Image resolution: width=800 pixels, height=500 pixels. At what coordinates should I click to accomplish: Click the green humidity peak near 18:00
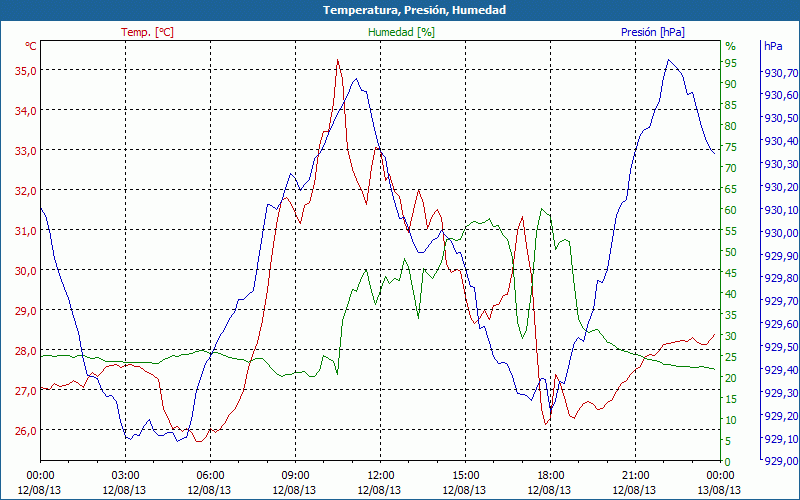(x=541, y=209)
